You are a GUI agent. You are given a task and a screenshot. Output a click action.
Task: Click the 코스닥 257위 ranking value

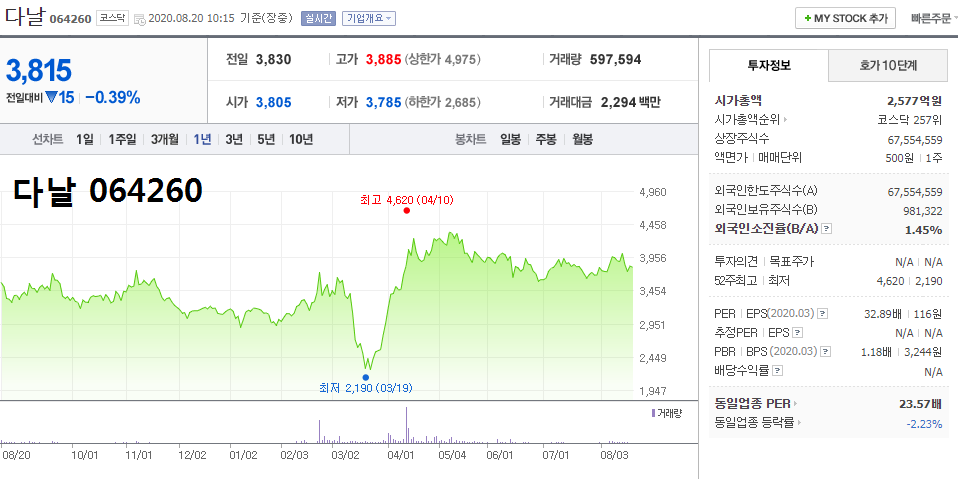coord(910,120)
